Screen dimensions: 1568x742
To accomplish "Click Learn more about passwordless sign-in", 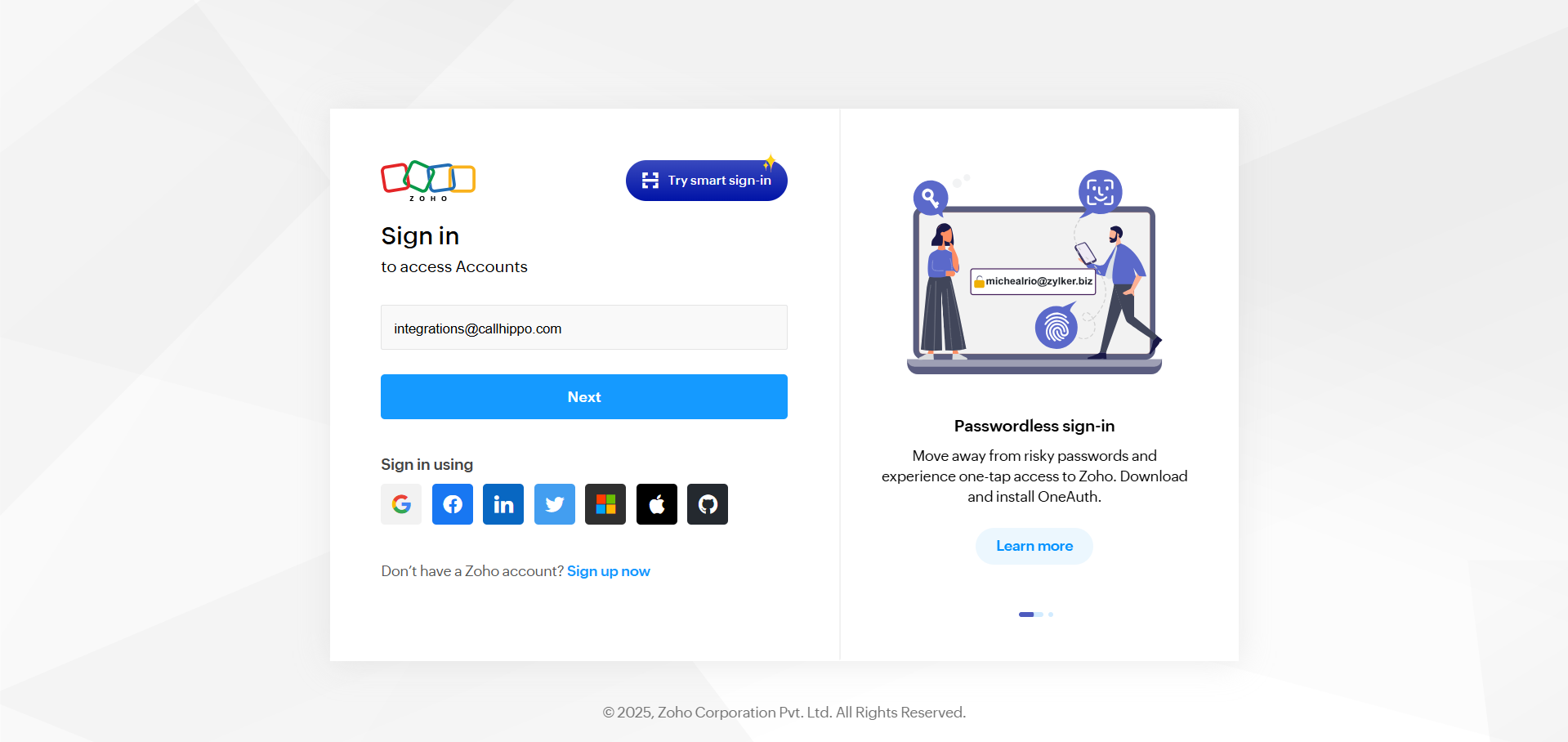I will pos(1034,546).
